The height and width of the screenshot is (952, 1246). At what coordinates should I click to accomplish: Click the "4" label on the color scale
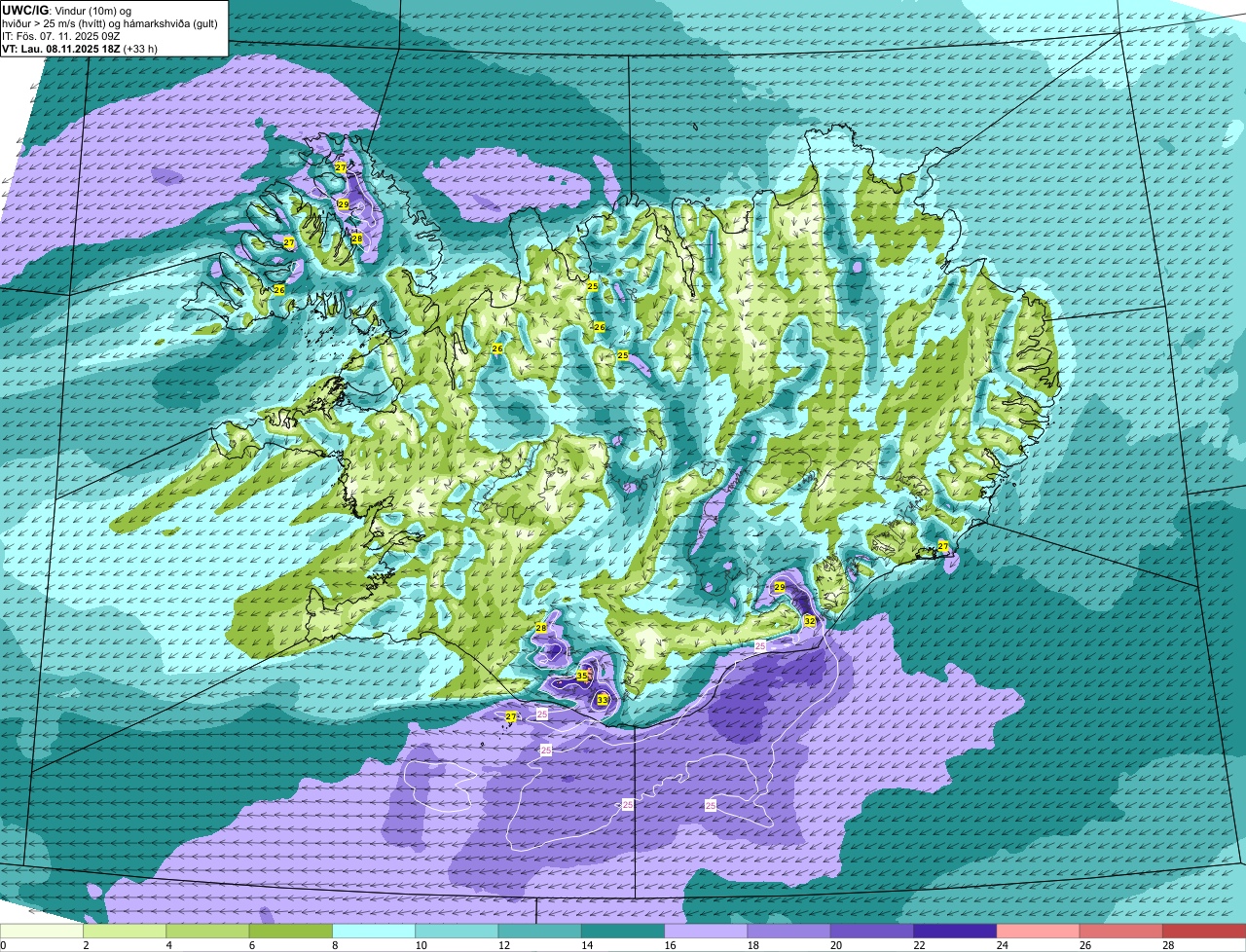point(168,945)
